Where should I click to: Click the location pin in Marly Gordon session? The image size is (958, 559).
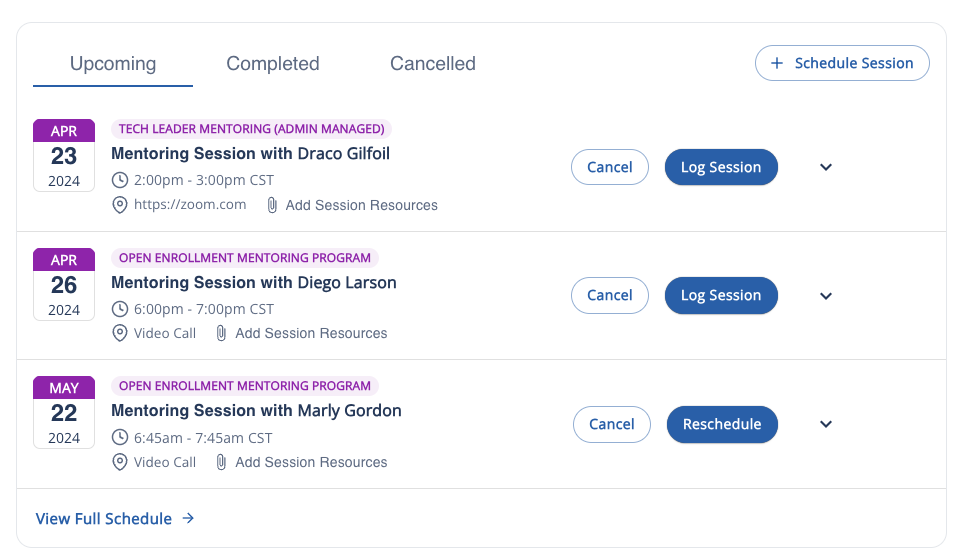click(x=120, y=462)
